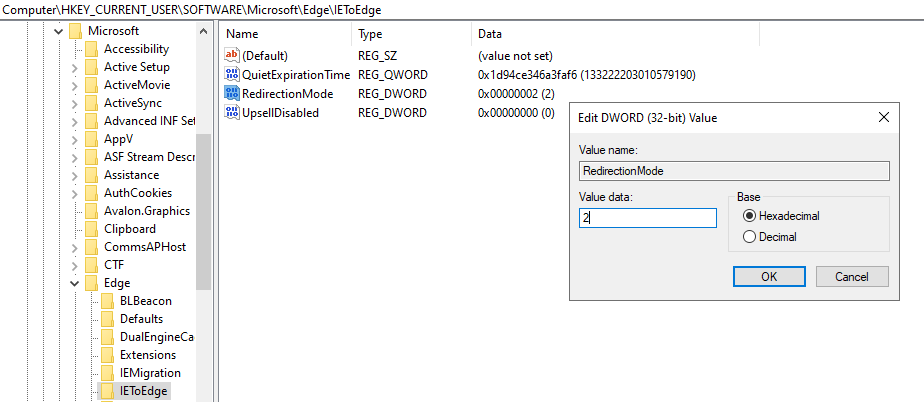Click the AuthCookies folder icon
This screenshot has width=924, height=402.
coord(91,193)
